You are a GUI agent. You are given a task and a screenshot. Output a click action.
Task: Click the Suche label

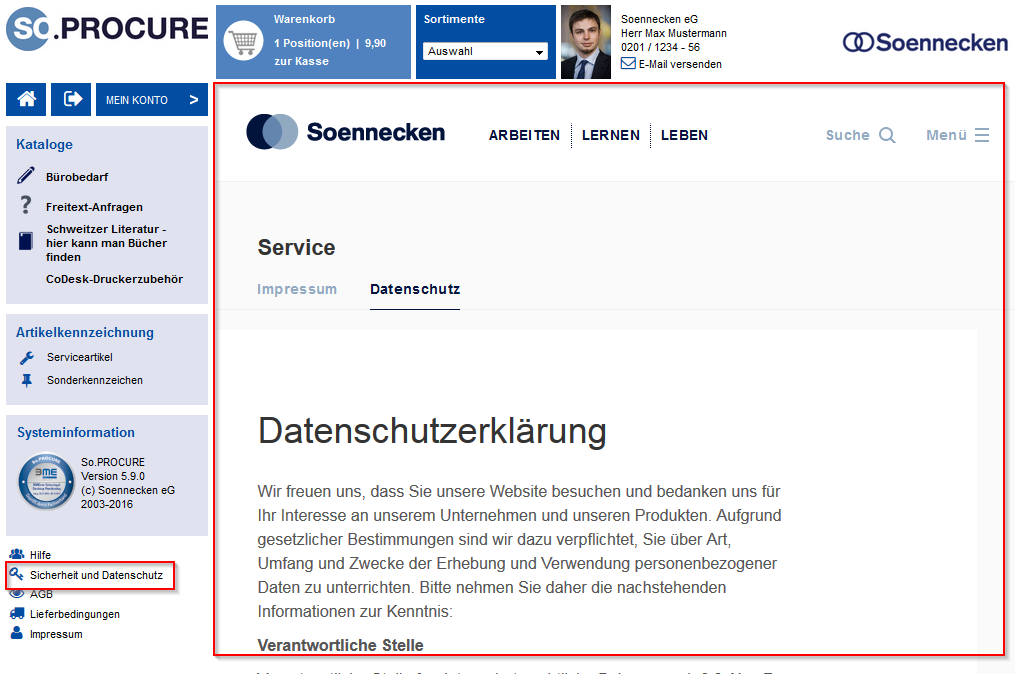(x=847, y=135)
